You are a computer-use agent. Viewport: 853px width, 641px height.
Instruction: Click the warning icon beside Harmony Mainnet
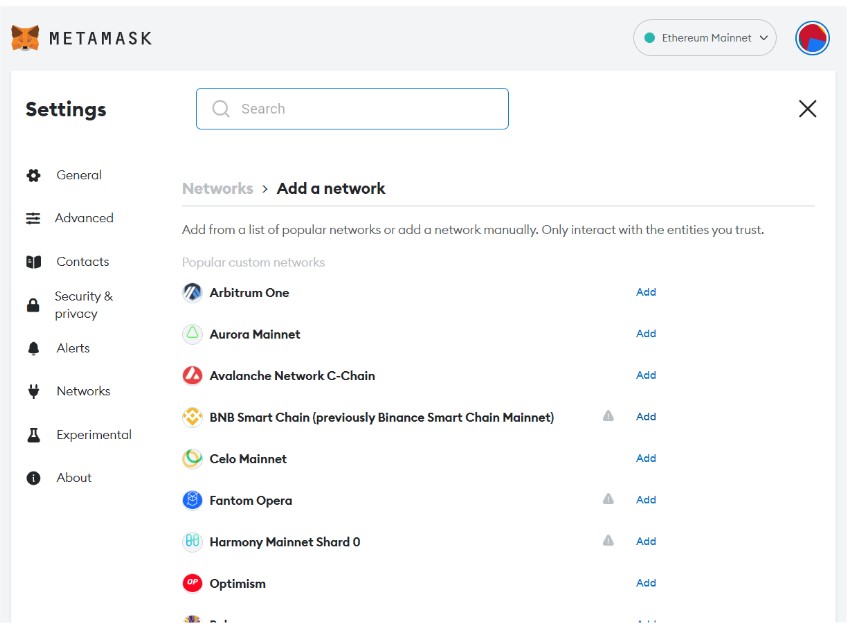point(608,541)
